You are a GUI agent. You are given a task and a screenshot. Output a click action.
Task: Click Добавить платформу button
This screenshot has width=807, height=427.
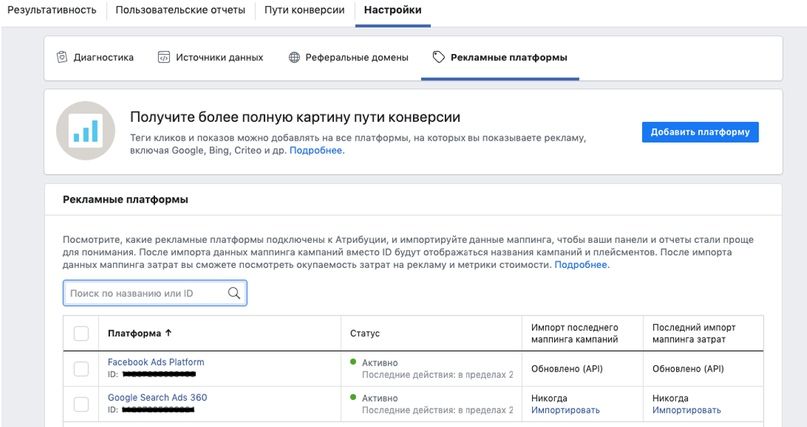[x=700, y=132]
